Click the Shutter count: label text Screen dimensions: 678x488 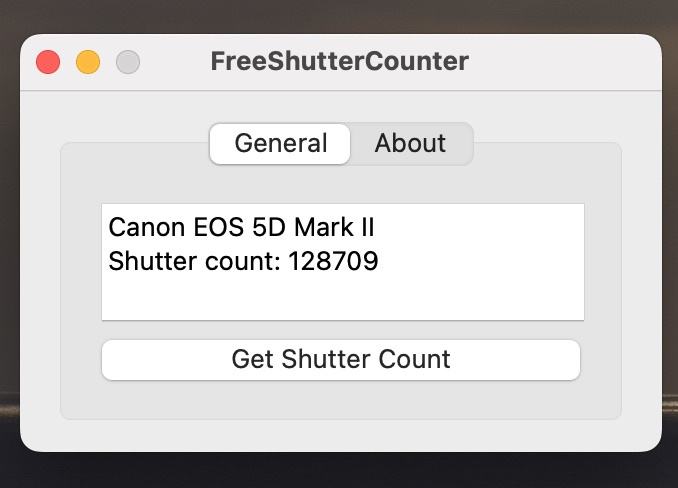(x=194, y=262)
